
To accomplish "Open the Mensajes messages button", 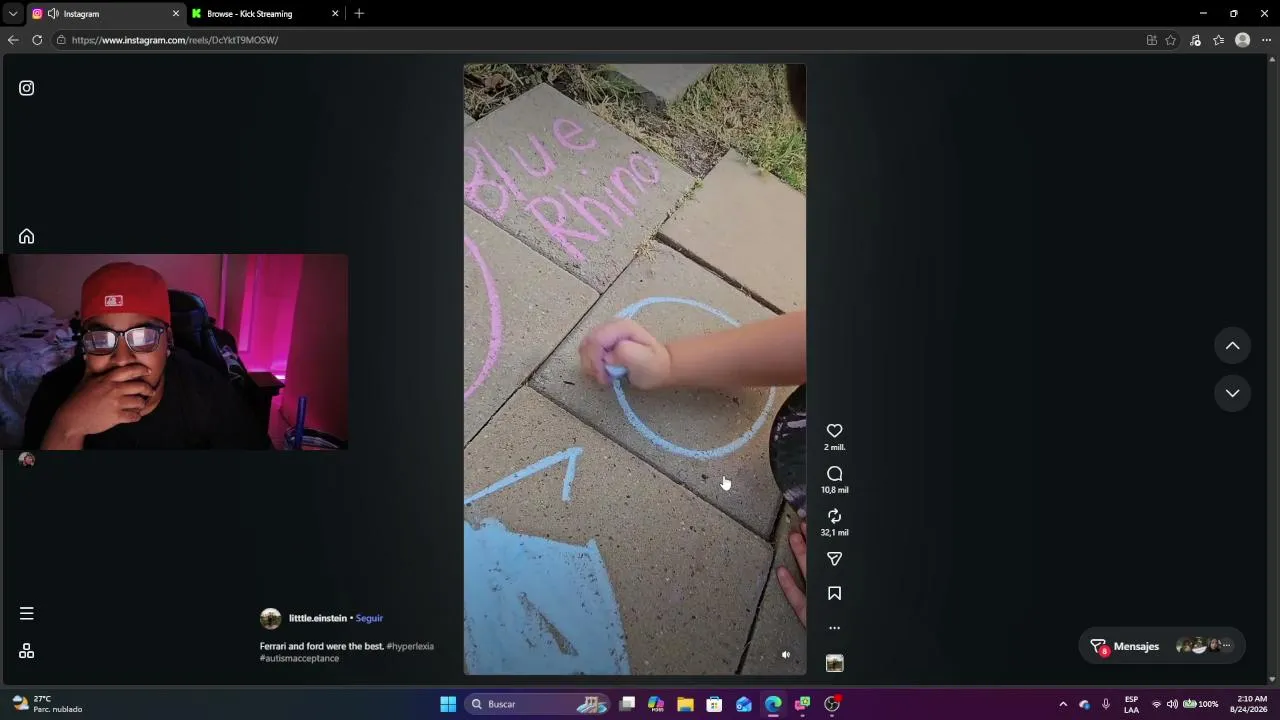I will pos(1161,646).
